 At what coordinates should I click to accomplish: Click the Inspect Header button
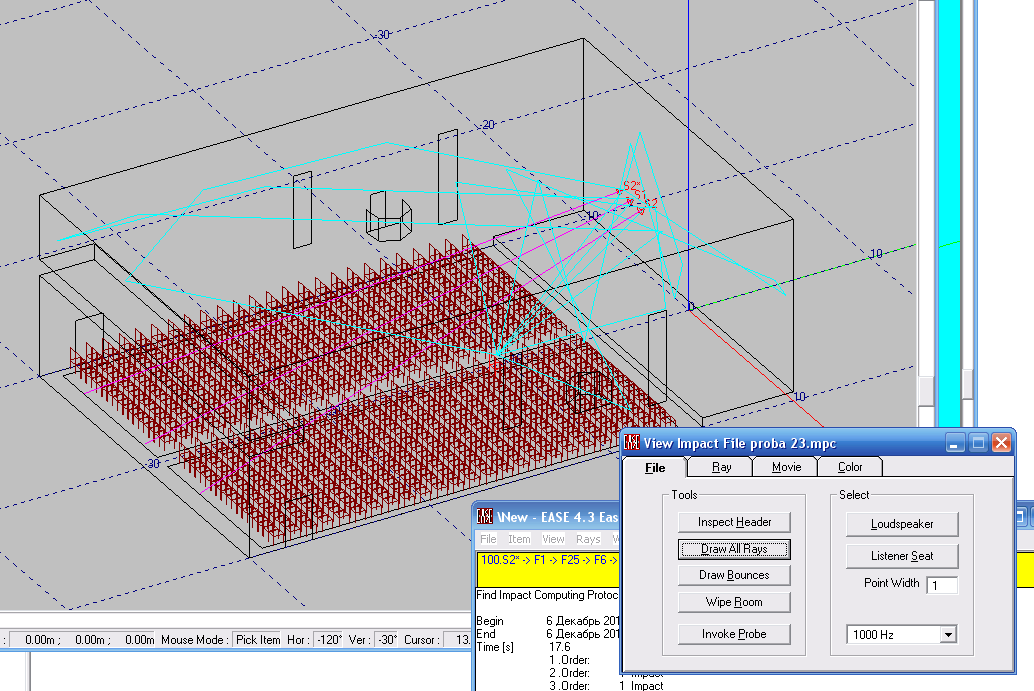click(x=734, y=522)
